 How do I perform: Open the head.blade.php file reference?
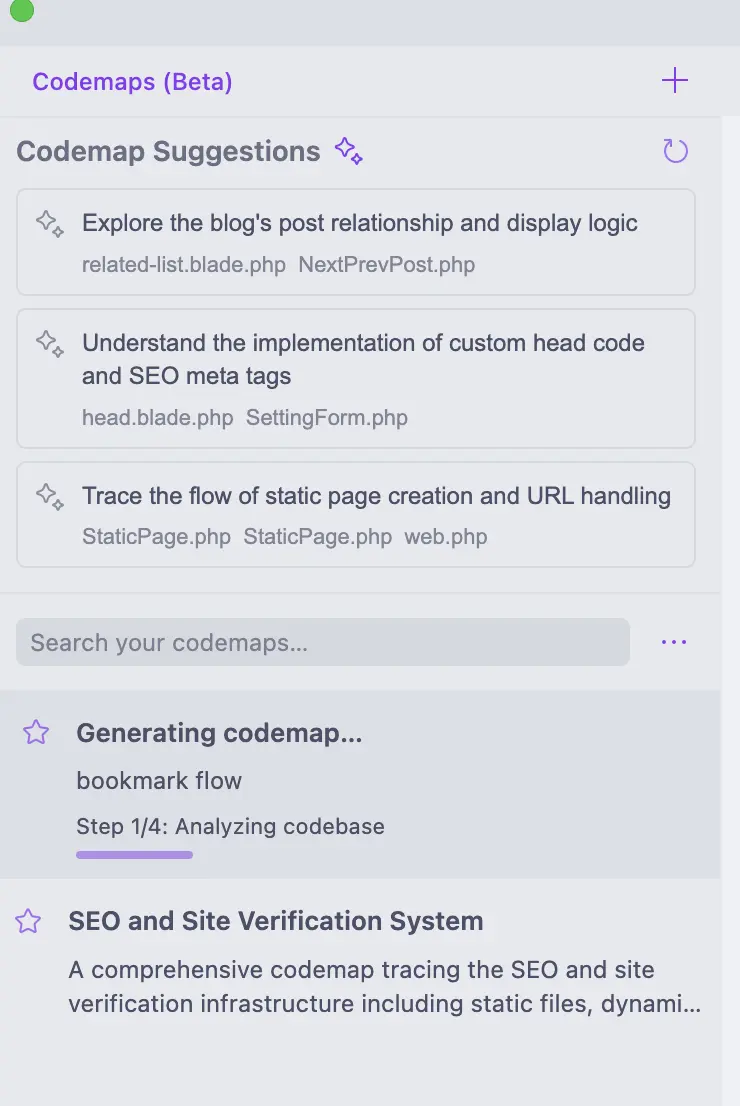[x=157, y=417]
